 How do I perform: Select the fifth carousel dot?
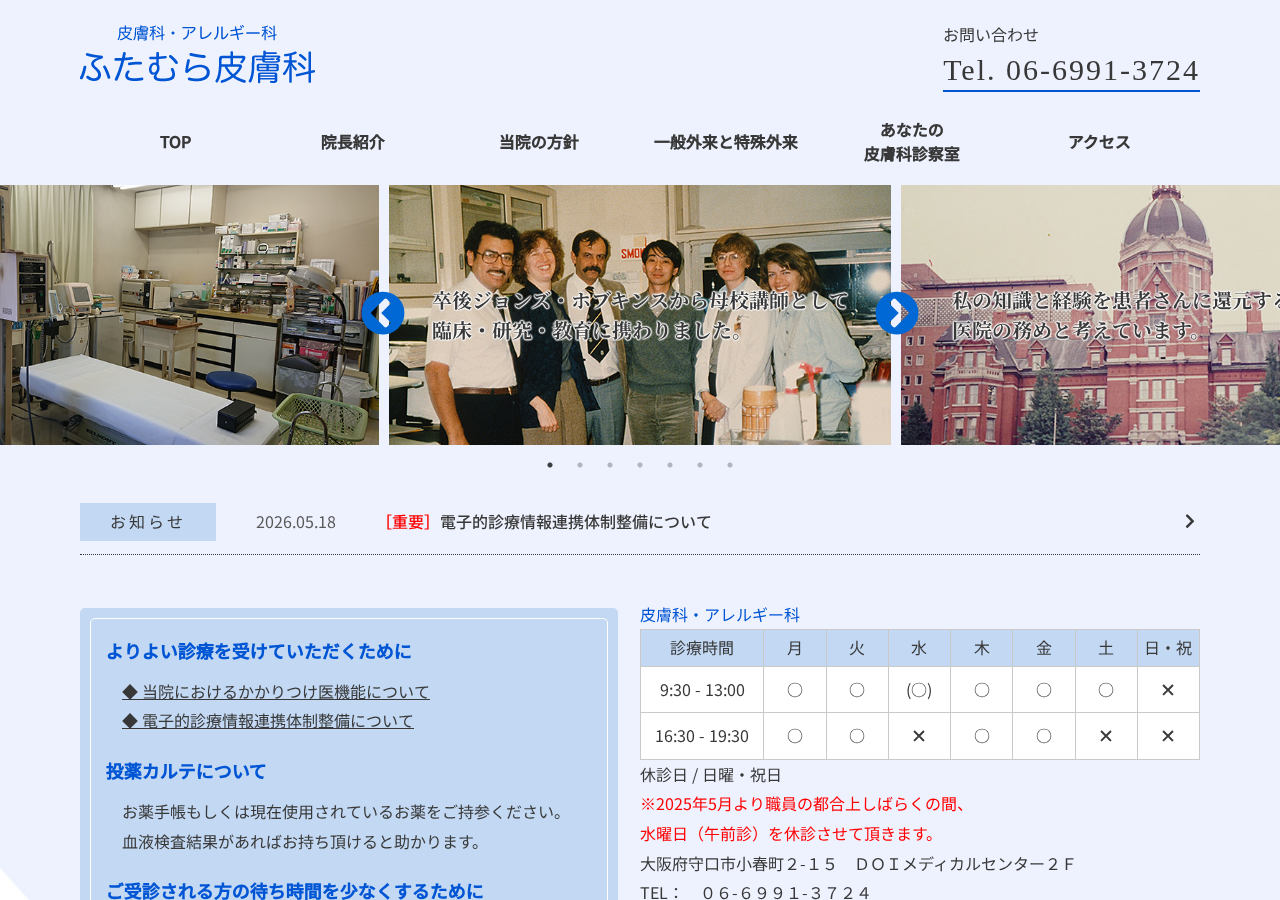[670, 465]
